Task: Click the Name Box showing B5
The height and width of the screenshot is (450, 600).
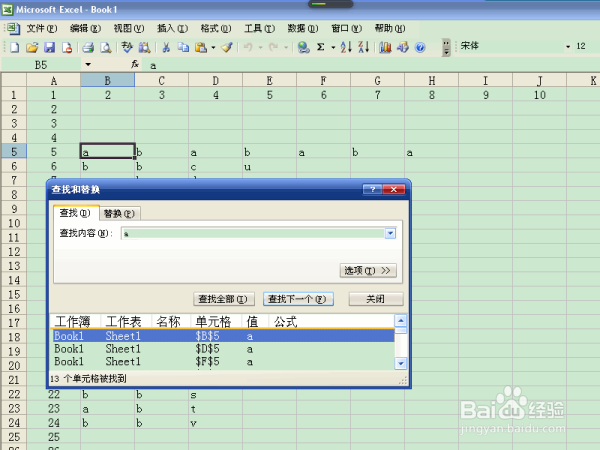Action: click(x=41, y=65)
